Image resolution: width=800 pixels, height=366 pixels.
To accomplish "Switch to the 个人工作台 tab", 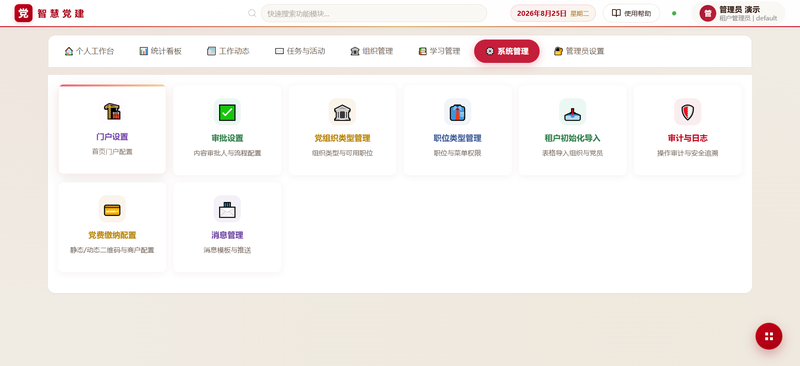I will pyautogui.click(x=89, y=51).
